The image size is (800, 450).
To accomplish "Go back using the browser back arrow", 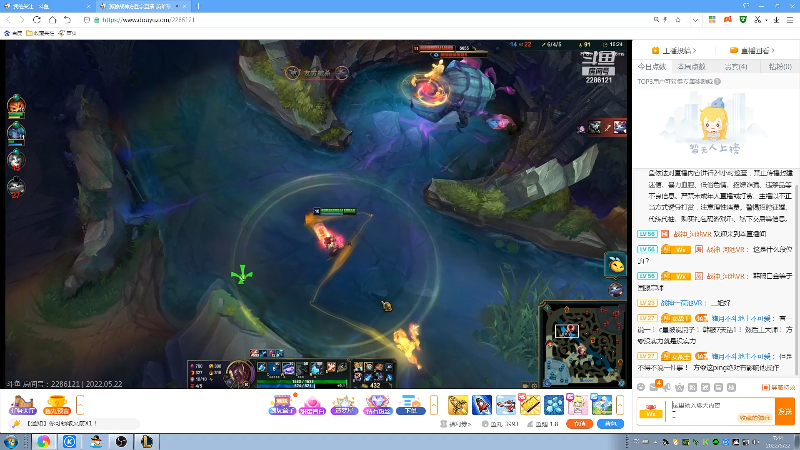I will click(8, 19).
